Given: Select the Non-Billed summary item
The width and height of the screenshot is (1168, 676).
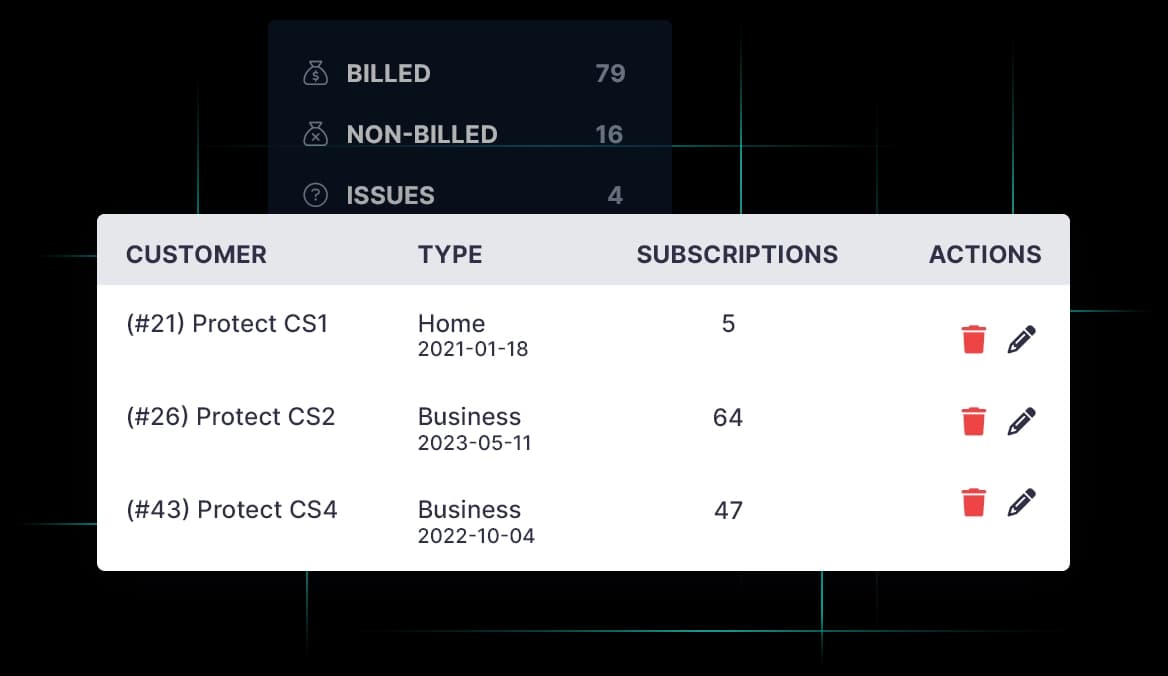Looking at the screenshot, I should (421, 134).
